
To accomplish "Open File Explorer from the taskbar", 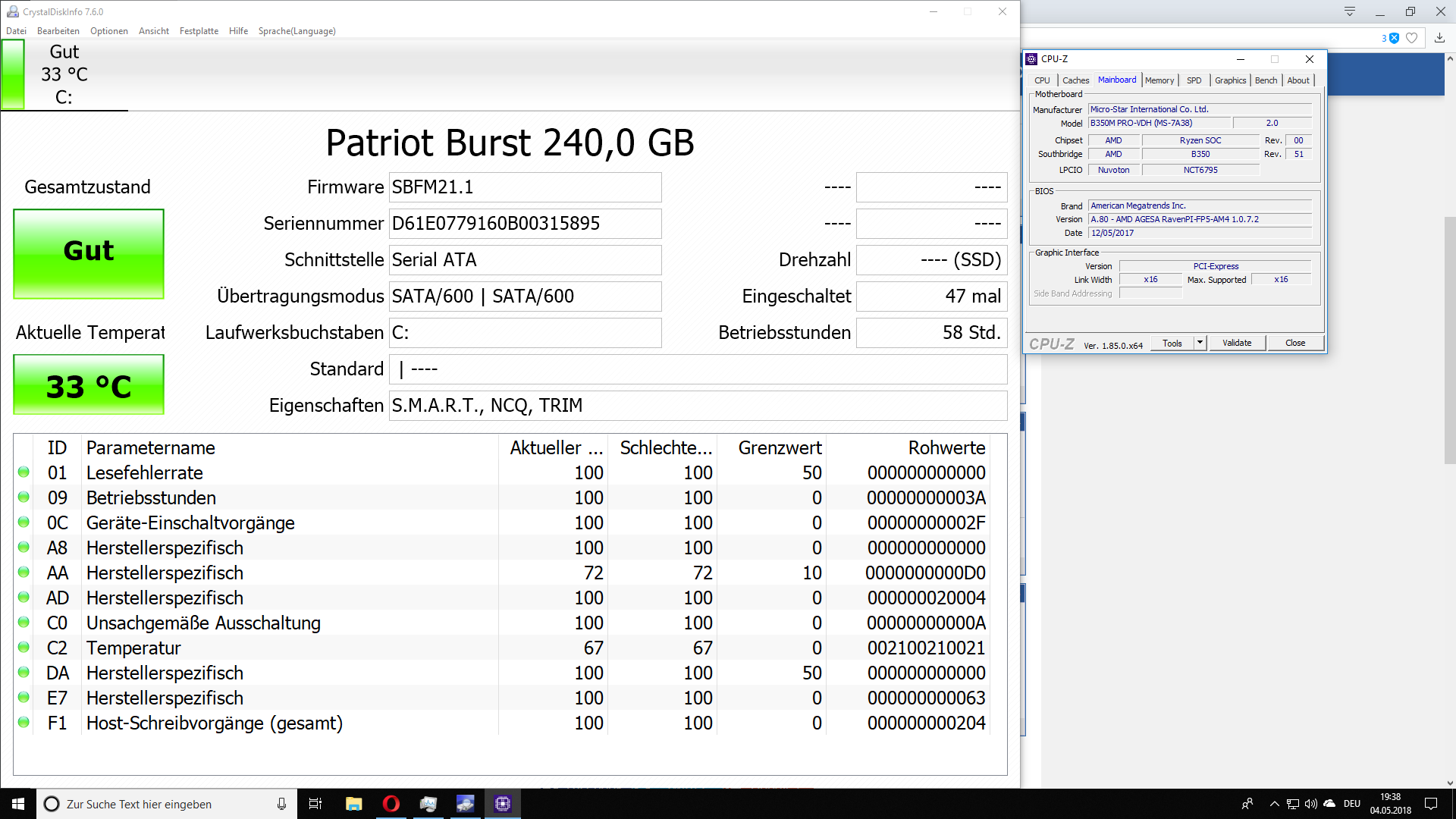I will (353, 804).
